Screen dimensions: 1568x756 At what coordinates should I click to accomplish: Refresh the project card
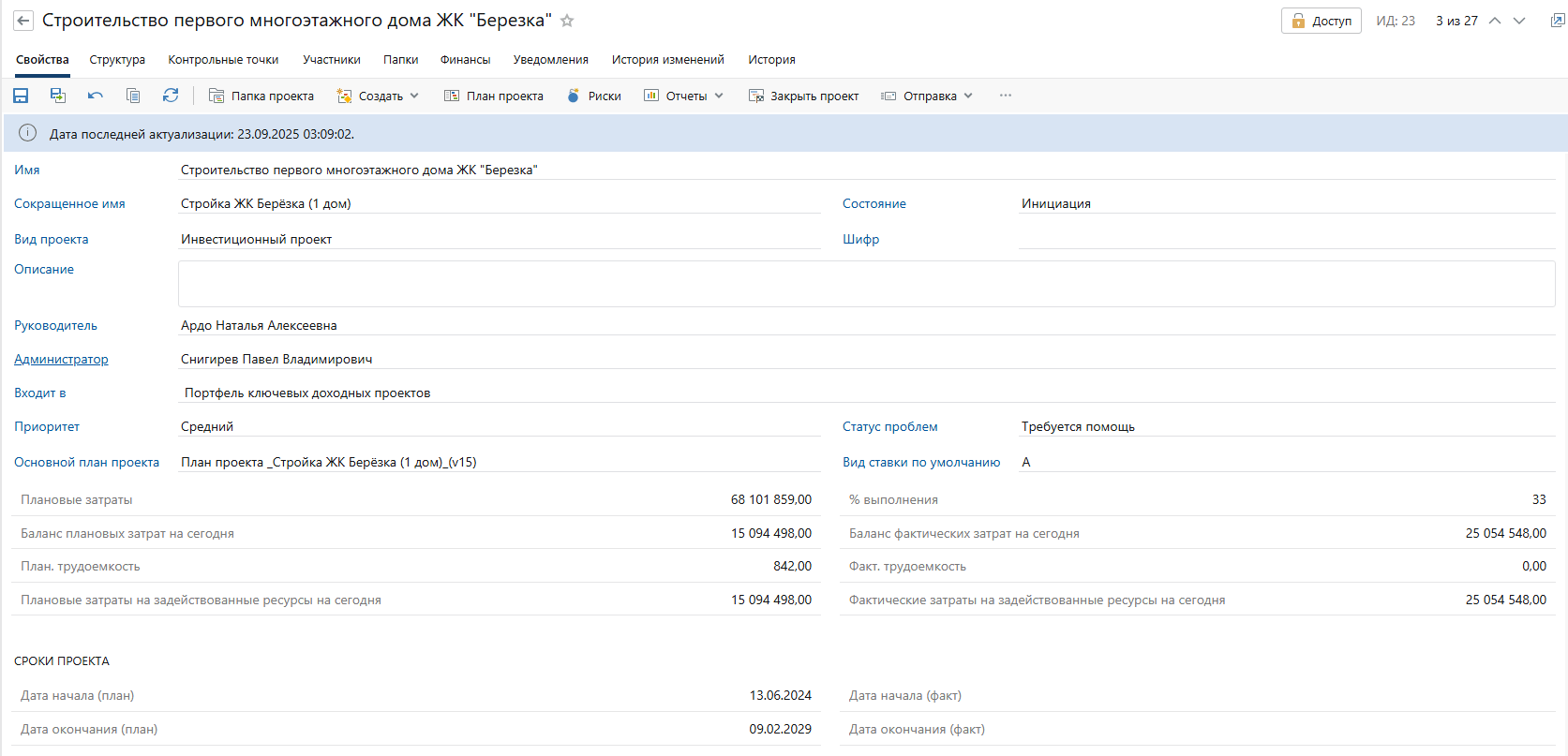tap(171, 96)
